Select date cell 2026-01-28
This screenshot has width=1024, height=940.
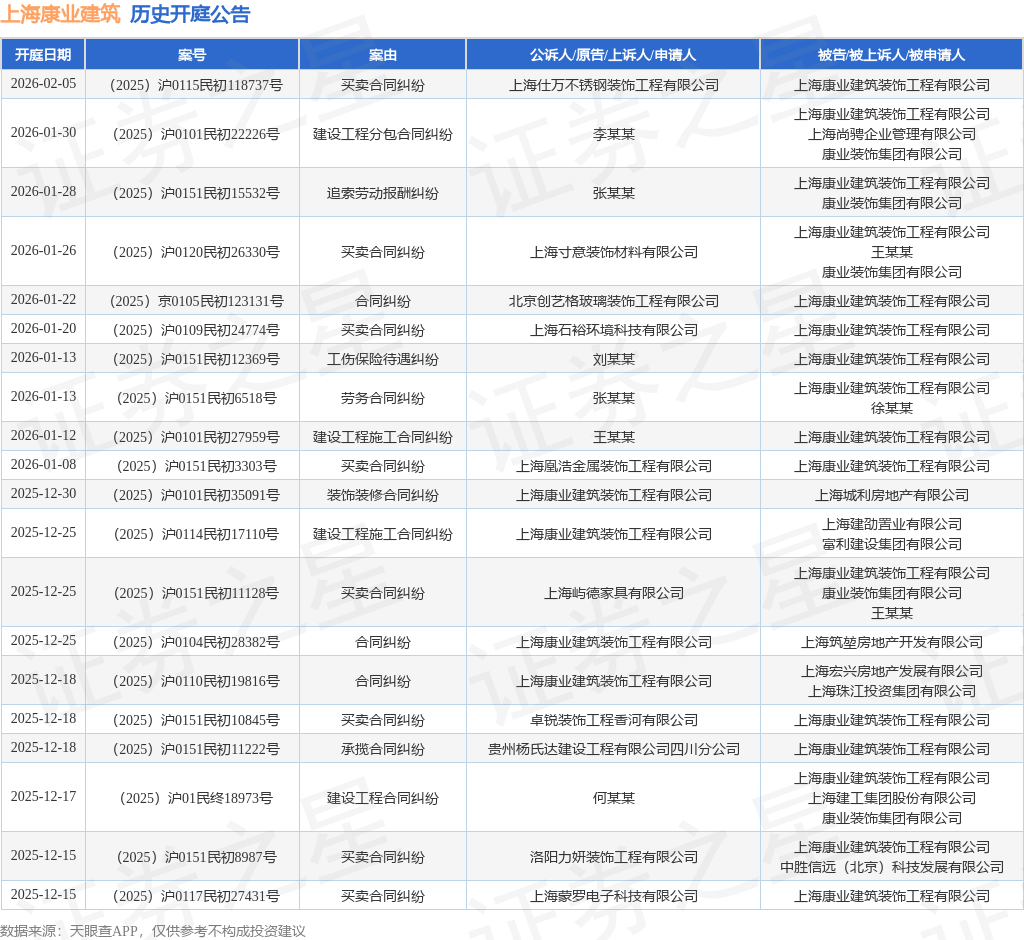tap(43, 191)
